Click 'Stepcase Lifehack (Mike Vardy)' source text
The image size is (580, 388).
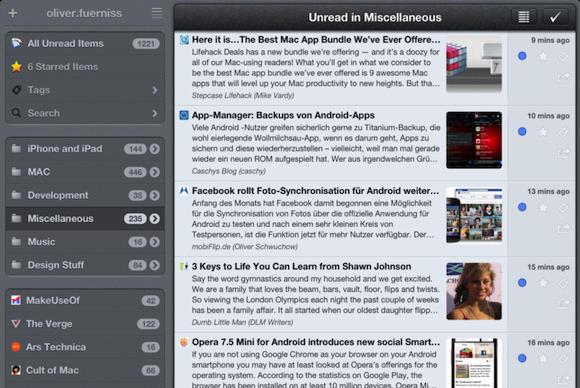(243, 95)
